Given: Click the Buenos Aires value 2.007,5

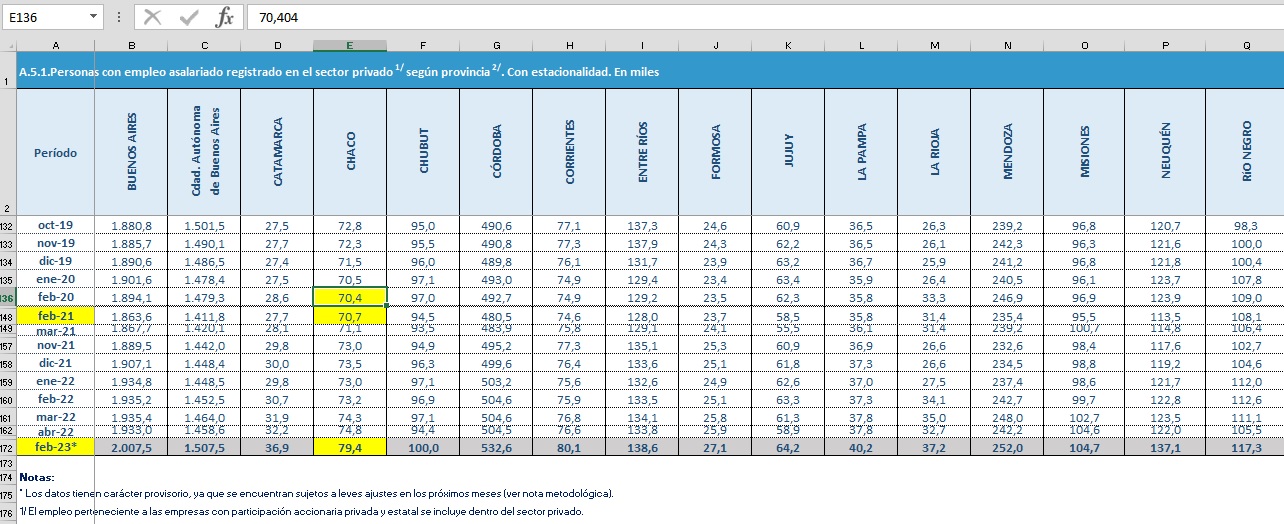Looking at the screenshot, I should (131, 448).
